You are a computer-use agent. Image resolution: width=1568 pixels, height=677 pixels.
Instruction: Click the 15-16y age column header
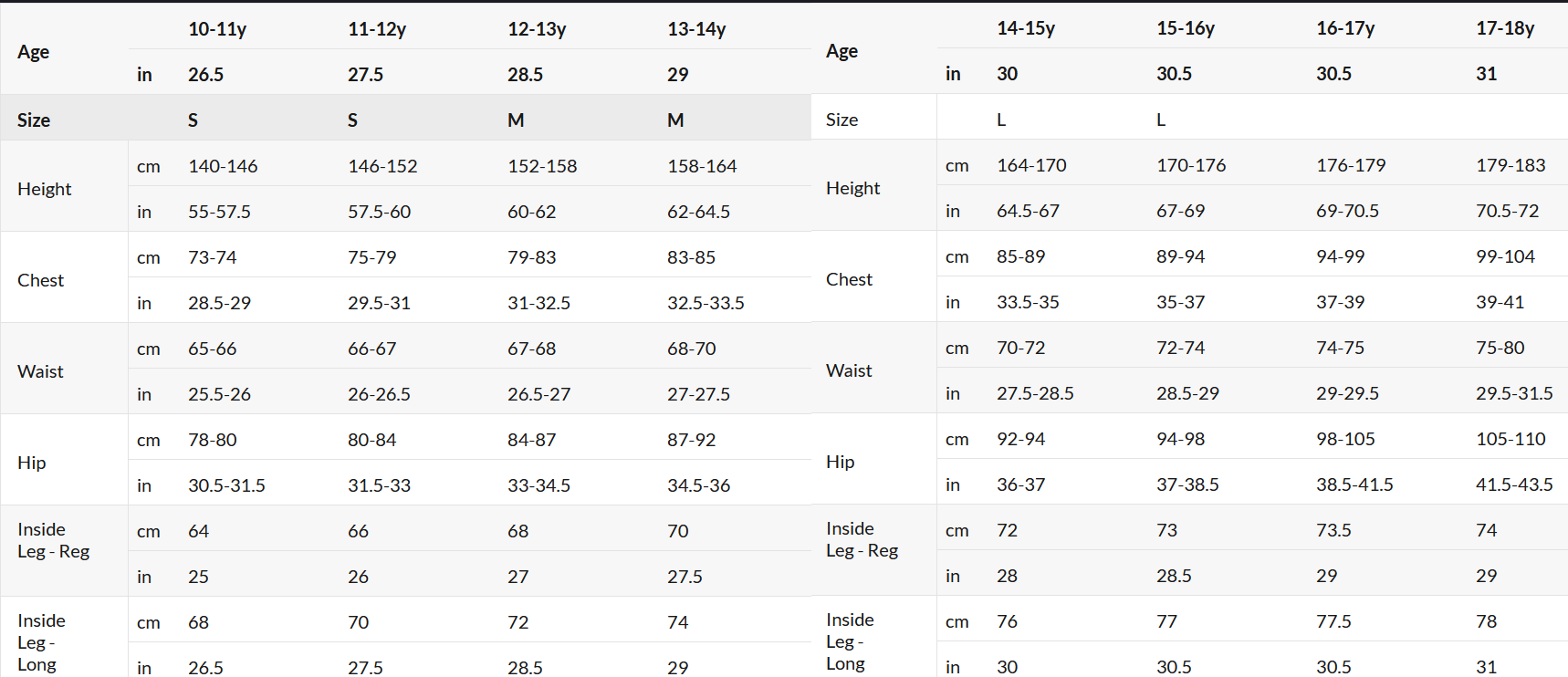[x=1186, y=28]
